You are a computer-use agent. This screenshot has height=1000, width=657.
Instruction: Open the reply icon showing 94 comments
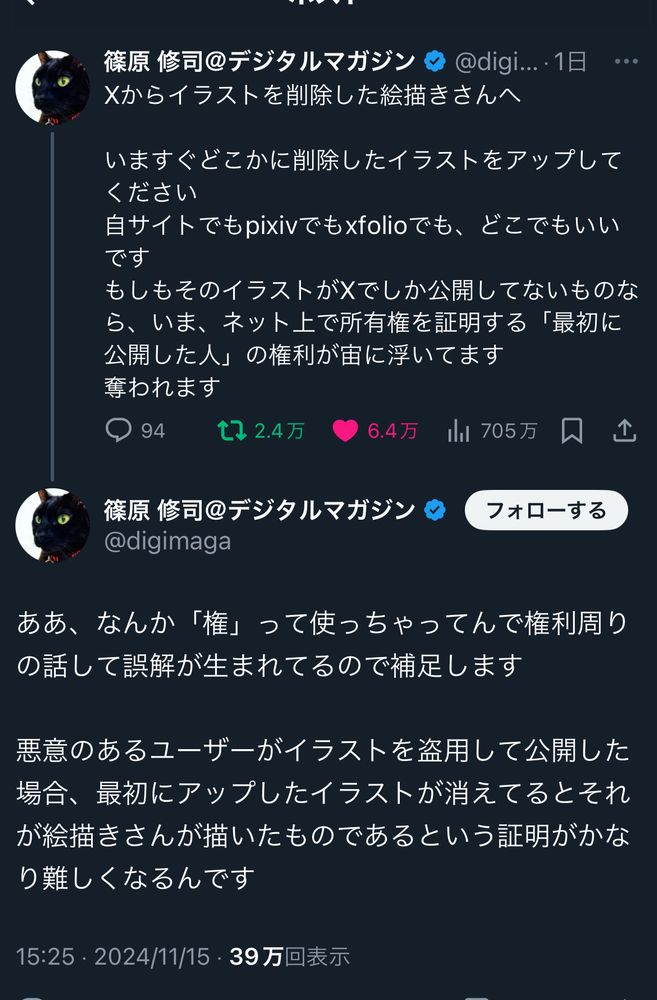click(119, 430)
